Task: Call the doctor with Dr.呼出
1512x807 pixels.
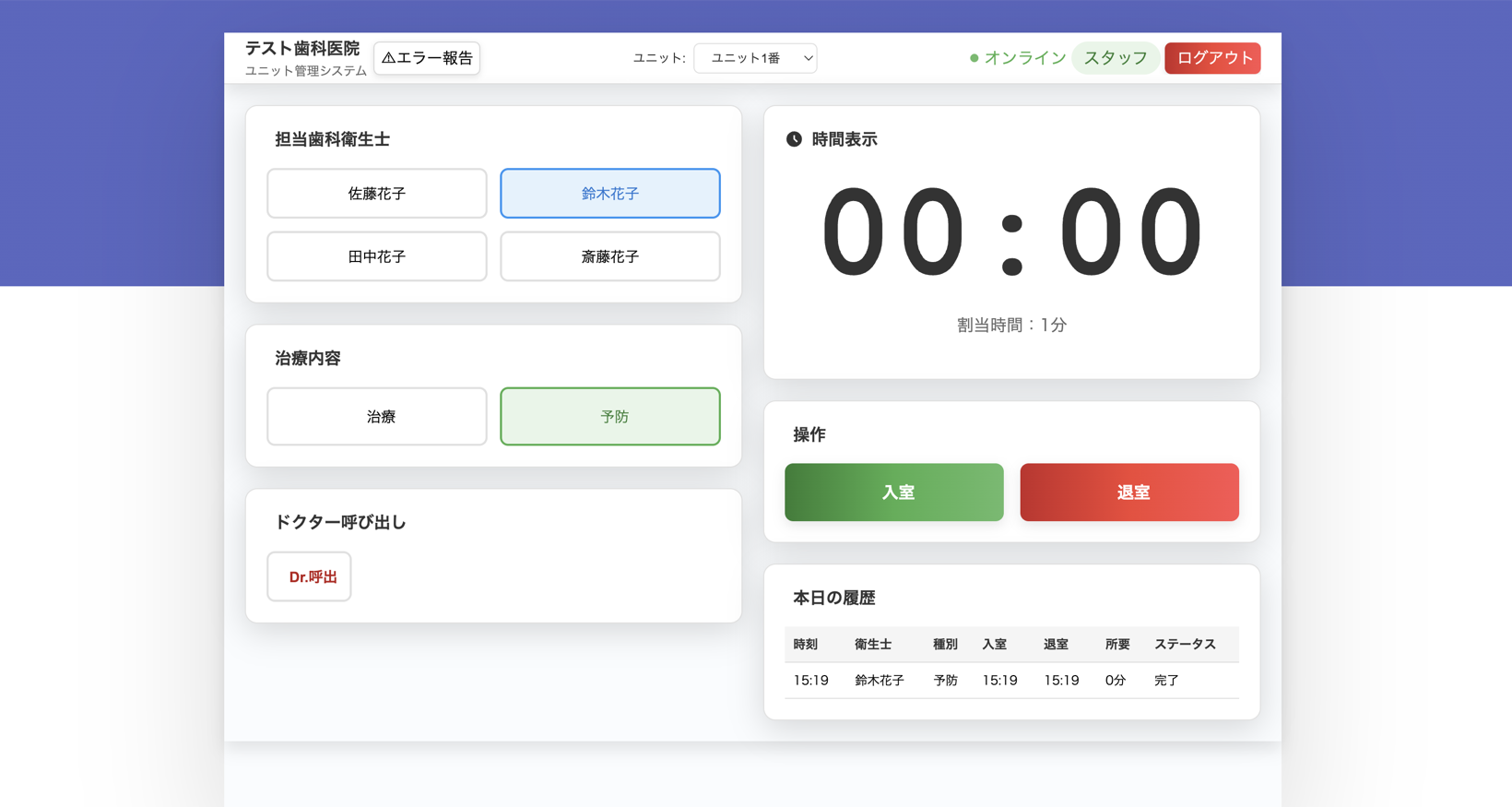Action: [310, 576]
